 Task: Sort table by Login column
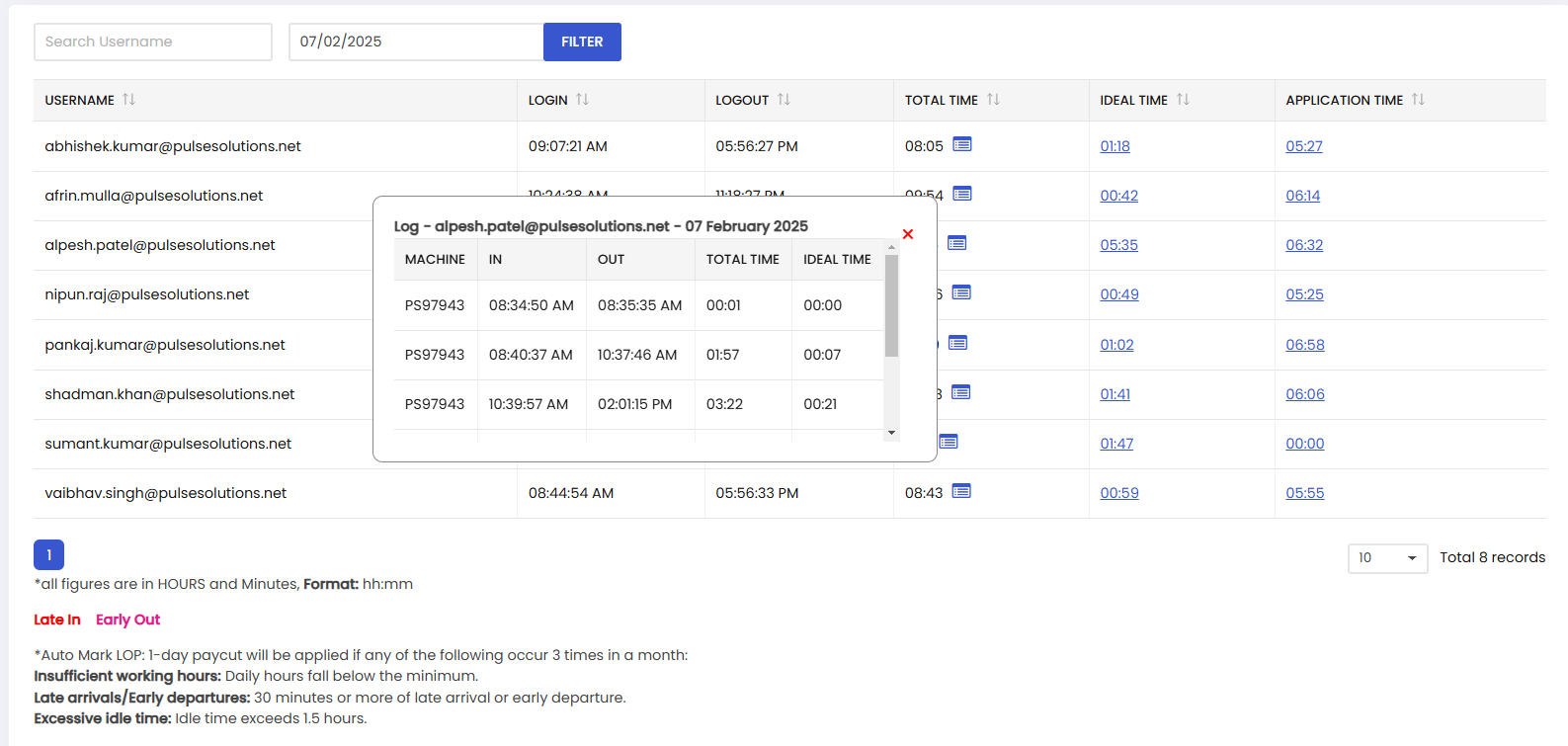pyautogui.click(x=582, y=100)
